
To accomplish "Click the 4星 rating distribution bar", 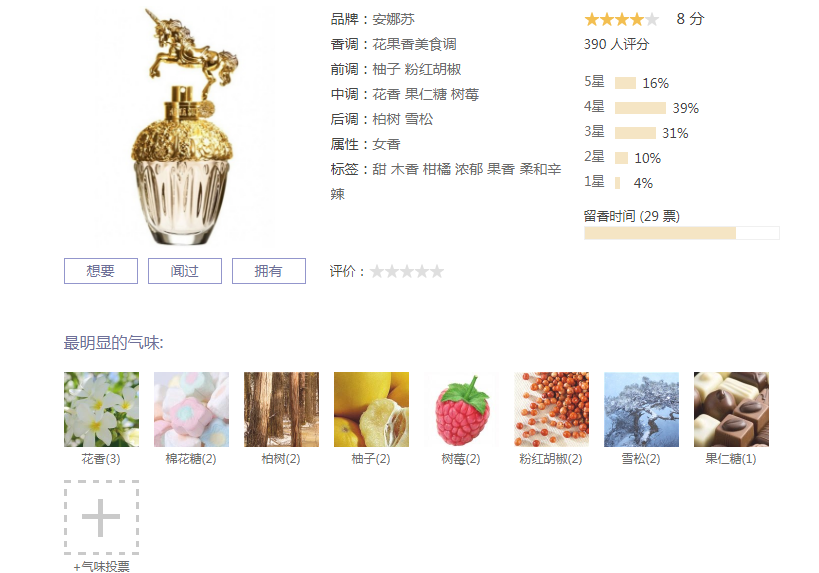I will (x=640, y=108).
